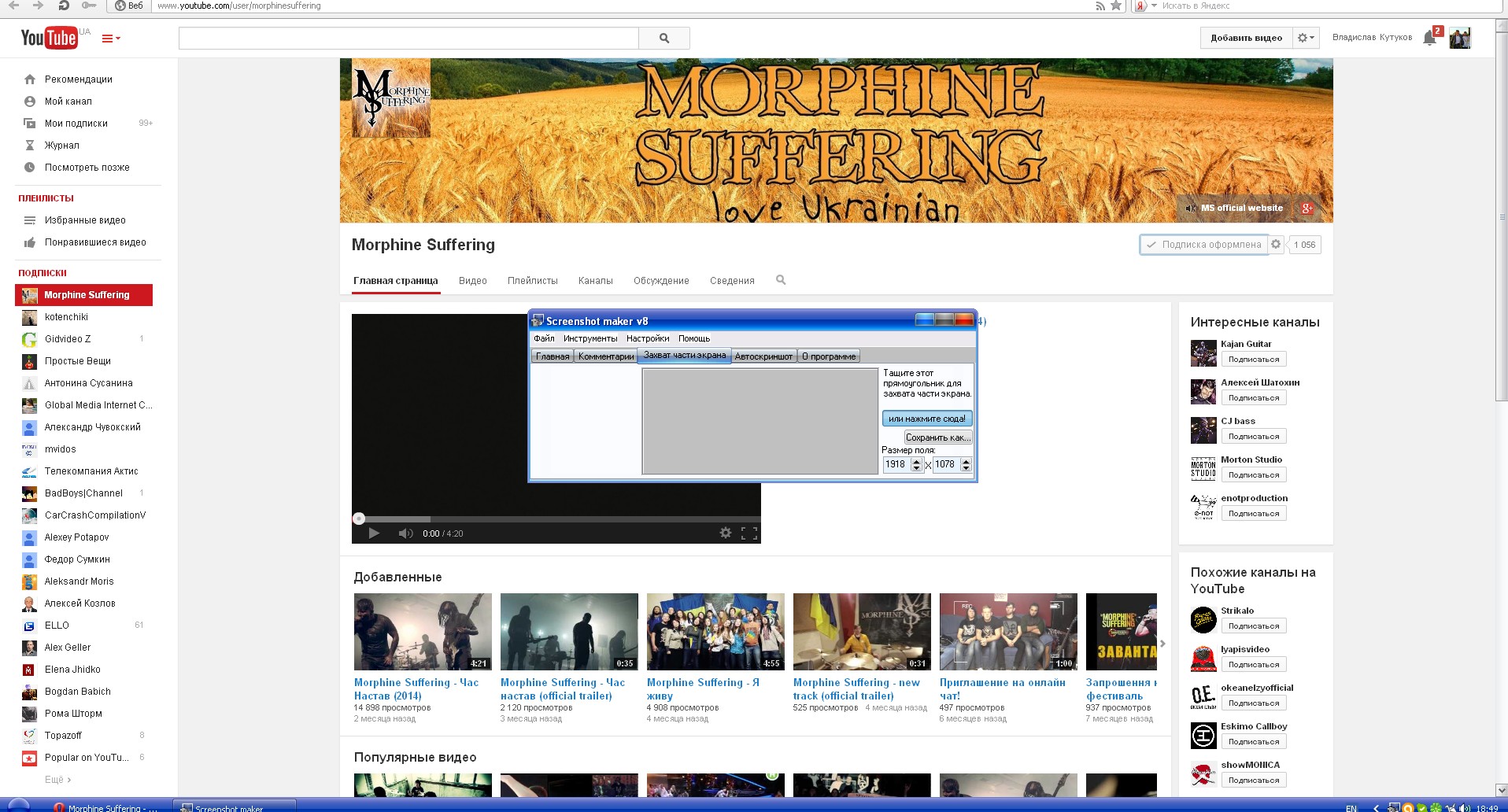1508x812 pixels.
Task: Open the 4:21 Час Настав video thumbnail
Action: (423, 632)
